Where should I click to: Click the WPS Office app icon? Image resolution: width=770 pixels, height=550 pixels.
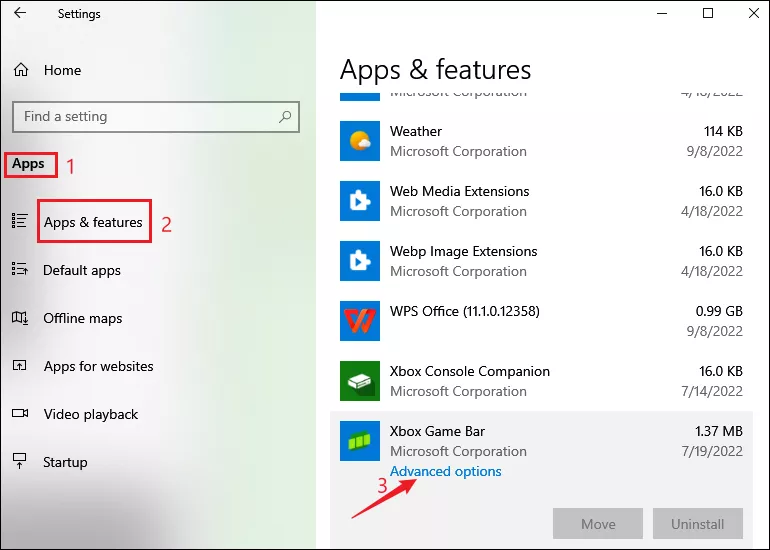pos(359,321)
